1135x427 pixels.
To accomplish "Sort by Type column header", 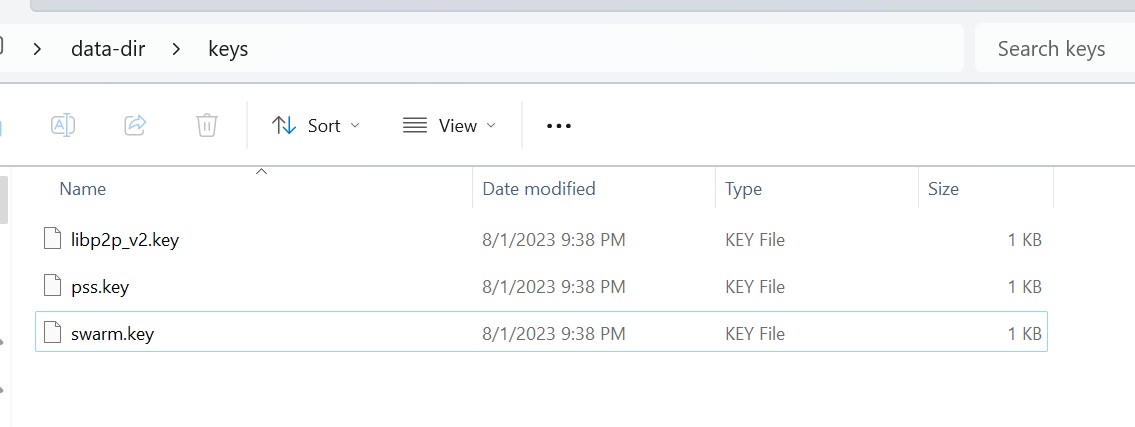I will [x=743, y=189].
